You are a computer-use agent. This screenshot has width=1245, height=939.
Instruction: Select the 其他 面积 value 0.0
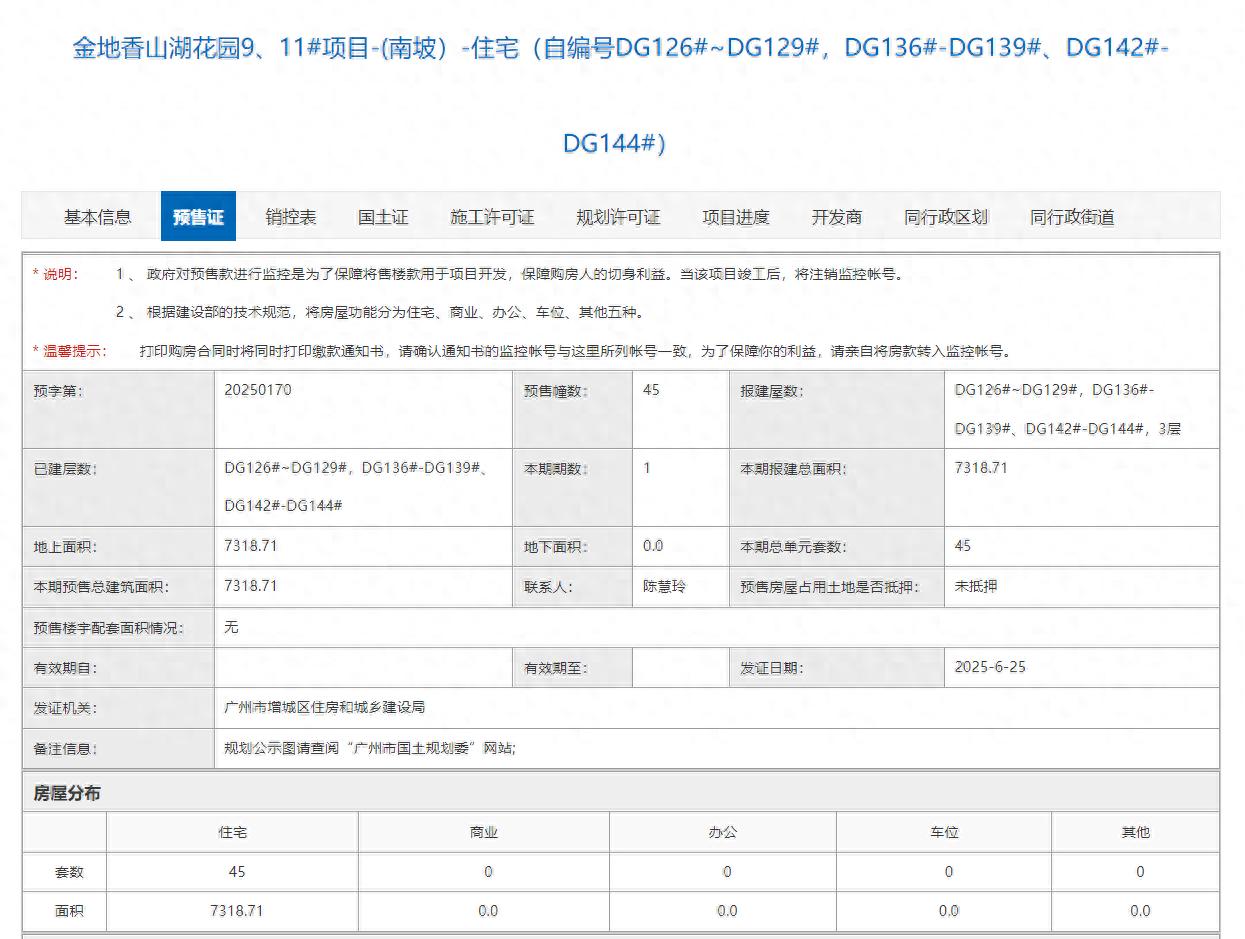(1140, 911)
